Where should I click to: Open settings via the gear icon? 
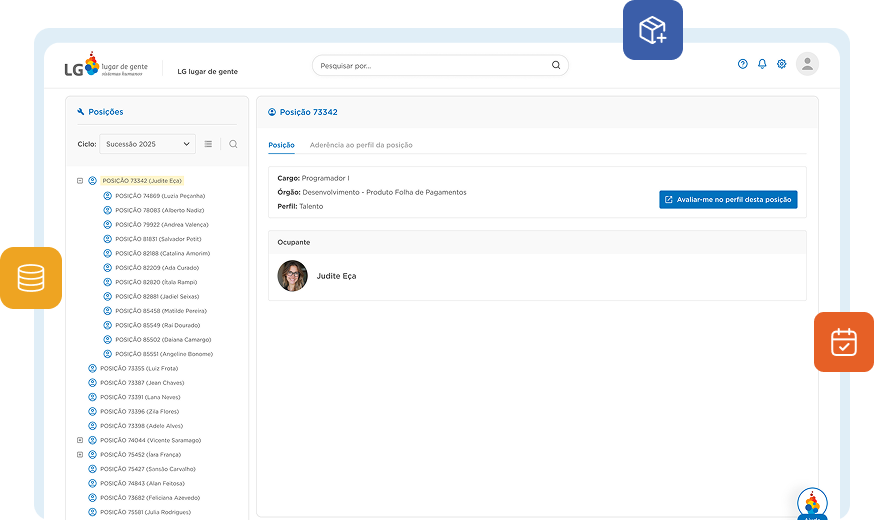[x=782, y=64]
